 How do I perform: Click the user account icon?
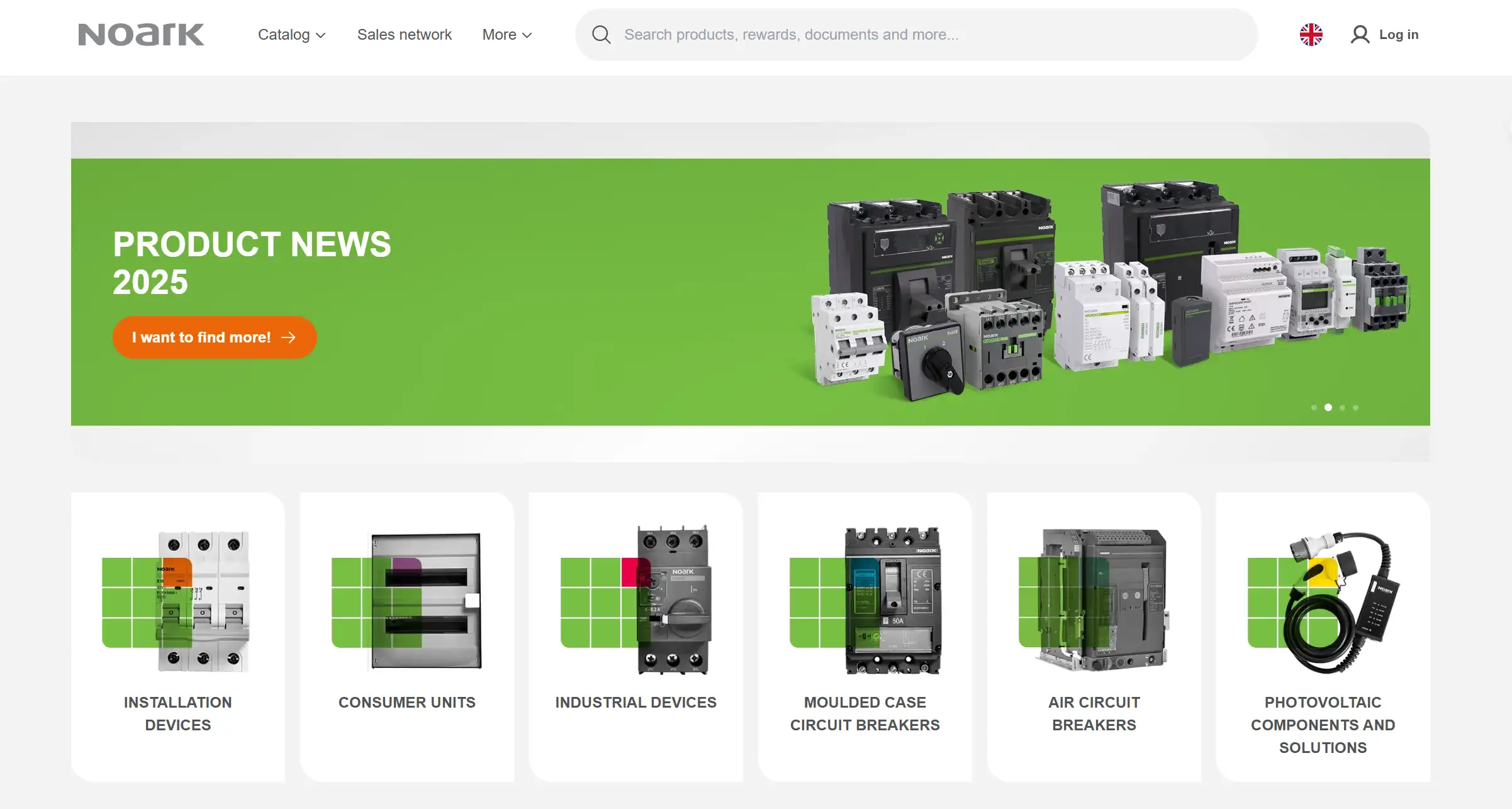pyautogui.click(x=1360, y=35)
